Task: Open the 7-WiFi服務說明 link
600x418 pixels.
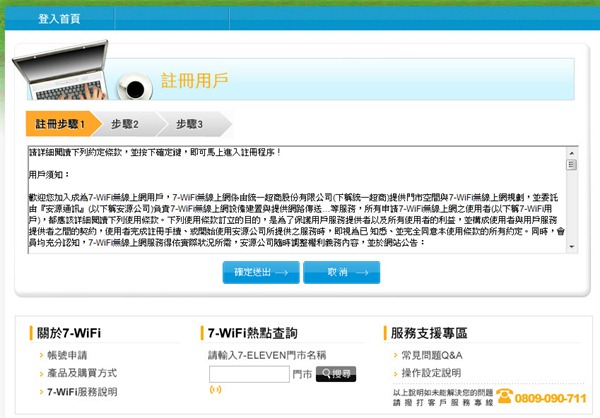Action: pyautogui.click(x=82, y=392)
